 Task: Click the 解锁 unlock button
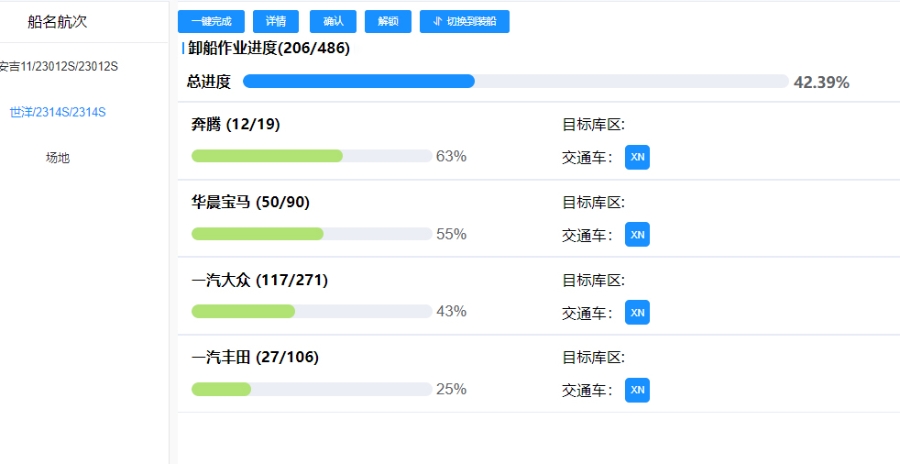[x=388, y=21]
